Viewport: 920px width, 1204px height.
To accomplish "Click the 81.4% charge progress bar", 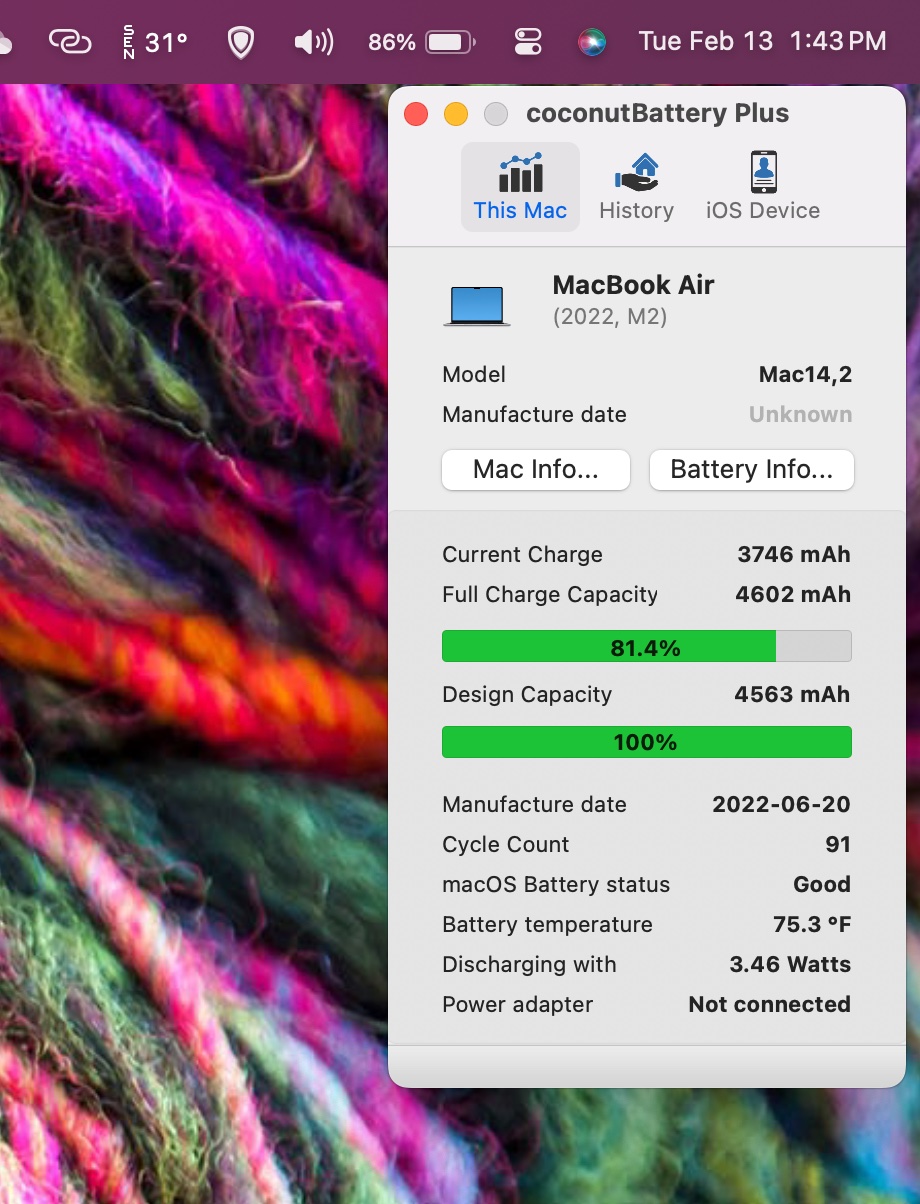I will [647, 646].
